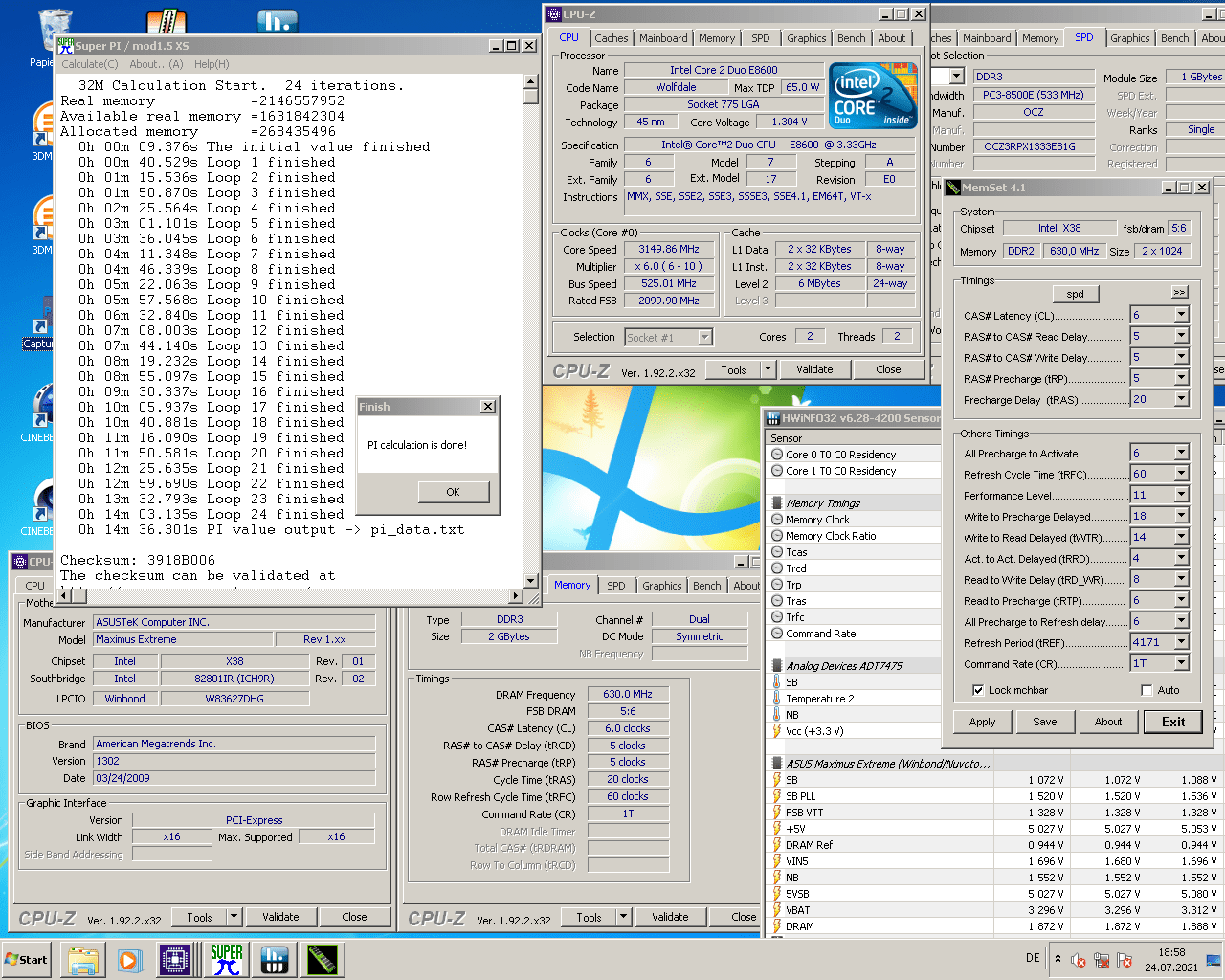Open Windows Explorer from the taskbar
The width and height of the screenshot is (1225, 980).
pos(83,960)
